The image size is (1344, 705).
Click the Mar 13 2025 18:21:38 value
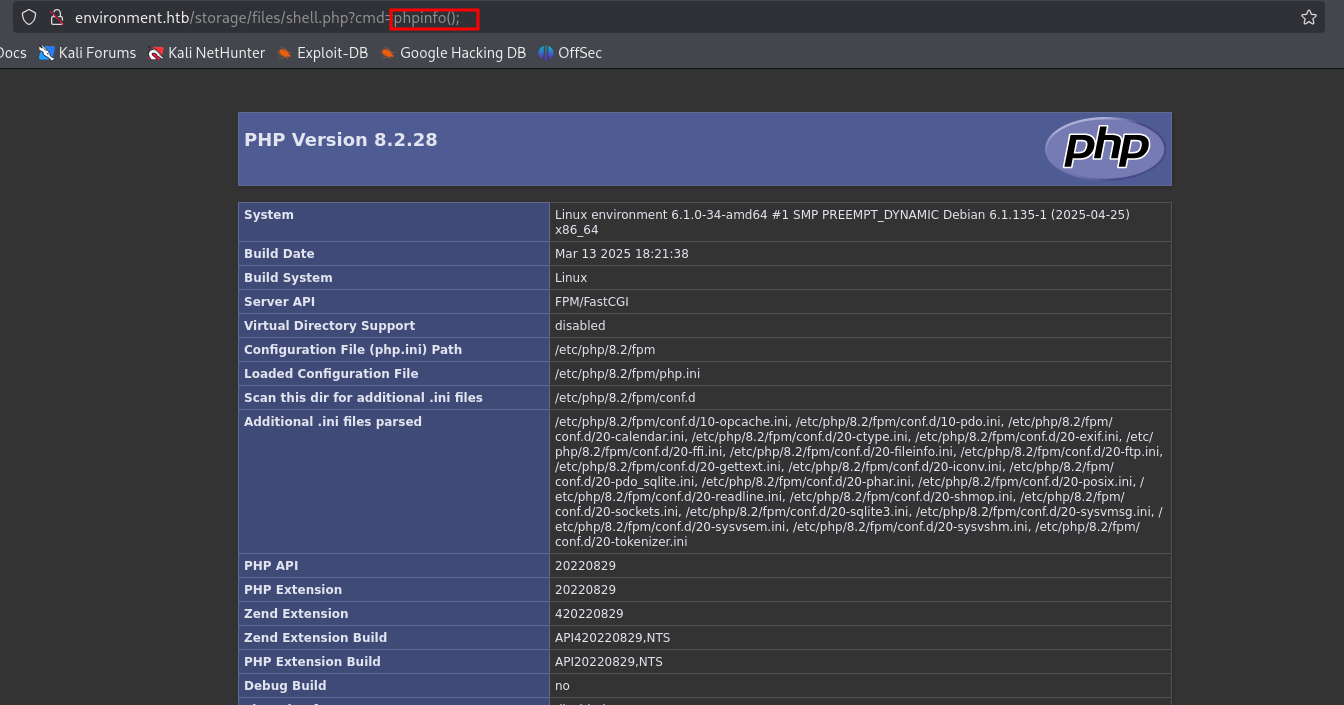tap(622, 254)
